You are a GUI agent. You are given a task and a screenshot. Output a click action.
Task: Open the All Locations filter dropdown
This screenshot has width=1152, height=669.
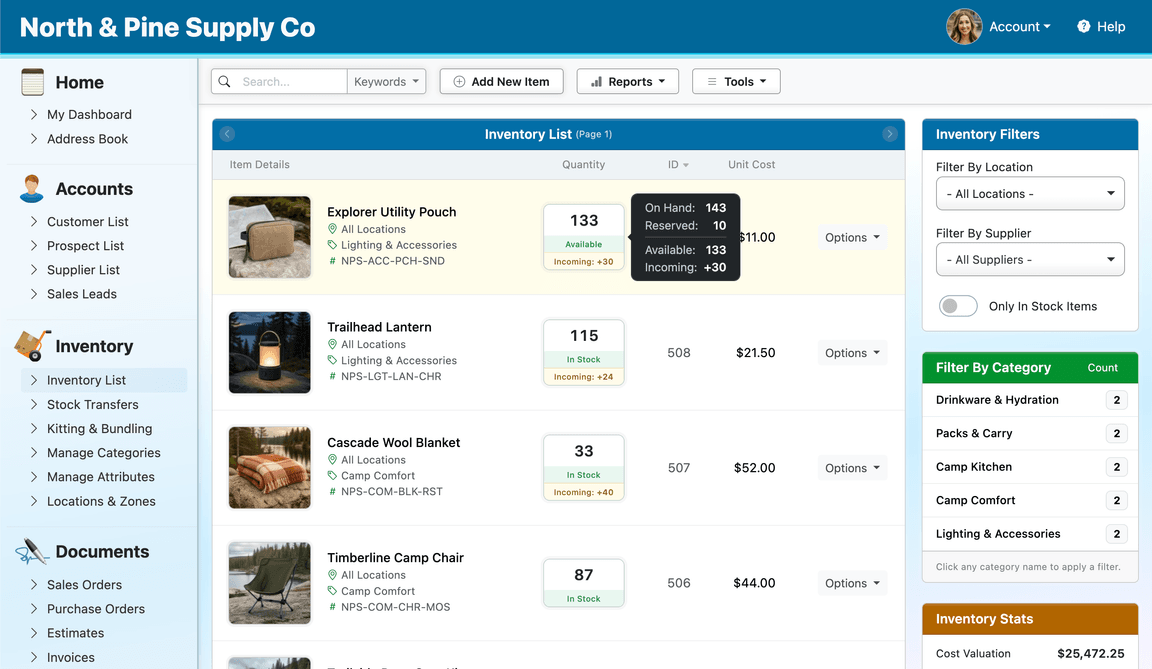pos(1030,194)
